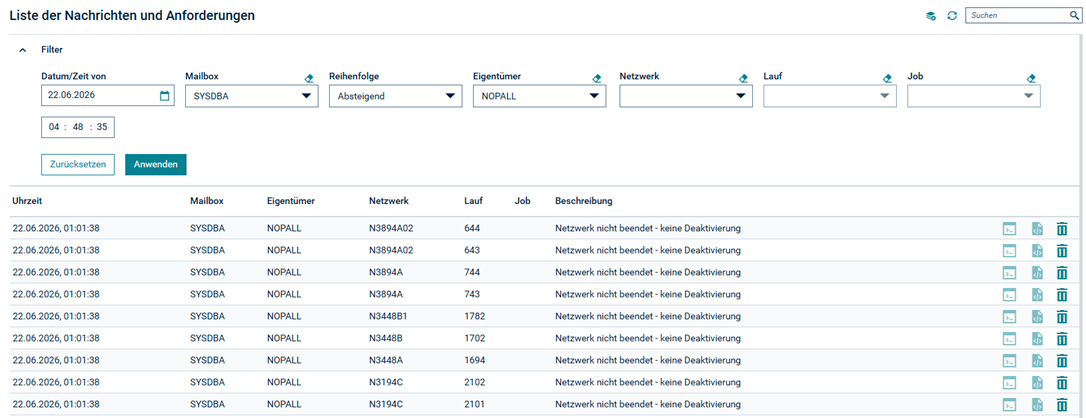Image resolution: width=1086 pixels, height=418 pixels.
Task: Open console icon for run 743 row
Action: (1010, 295)
